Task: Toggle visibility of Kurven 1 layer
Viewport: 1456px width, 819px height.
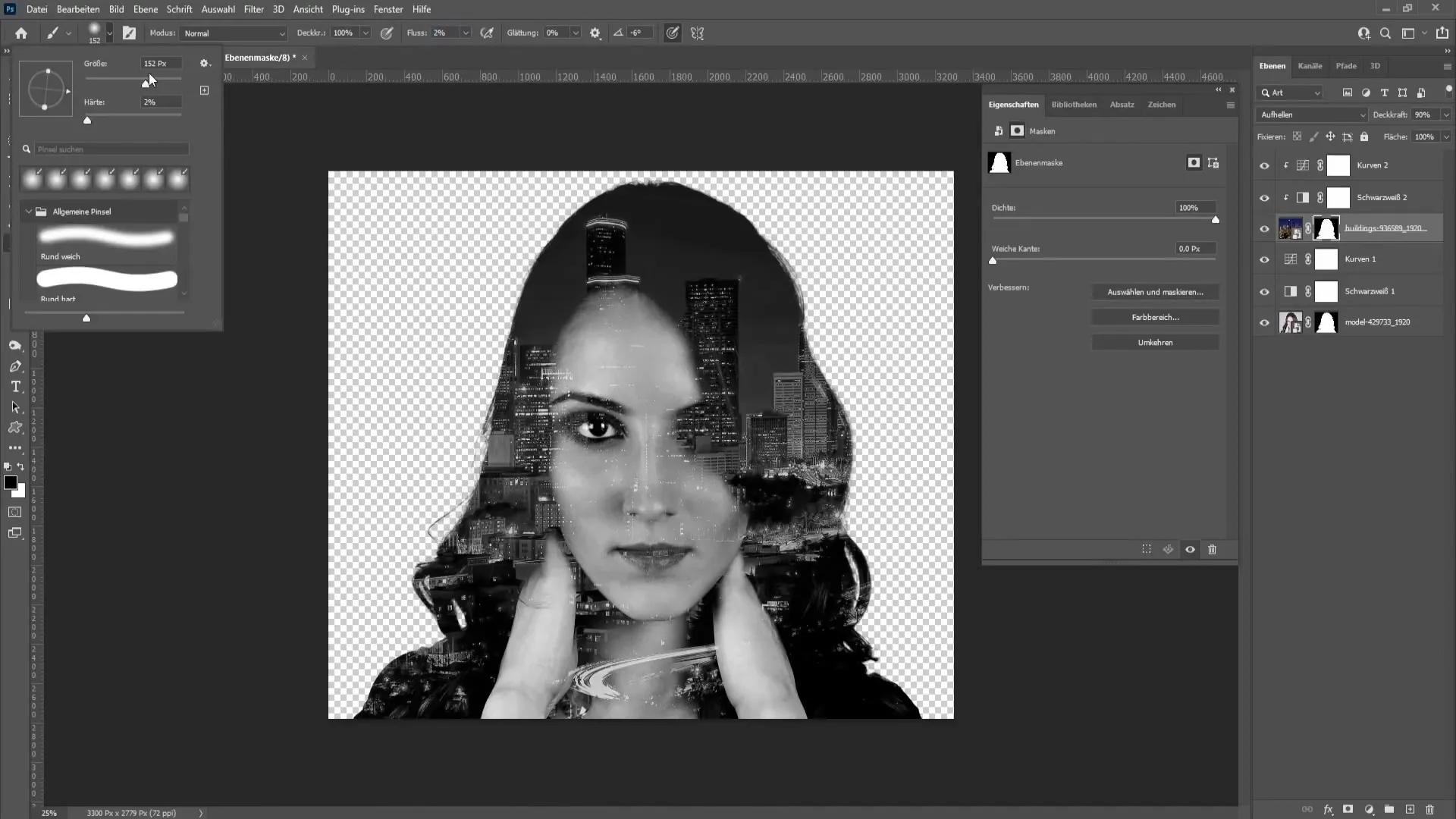Action: tap(1263, 259)
